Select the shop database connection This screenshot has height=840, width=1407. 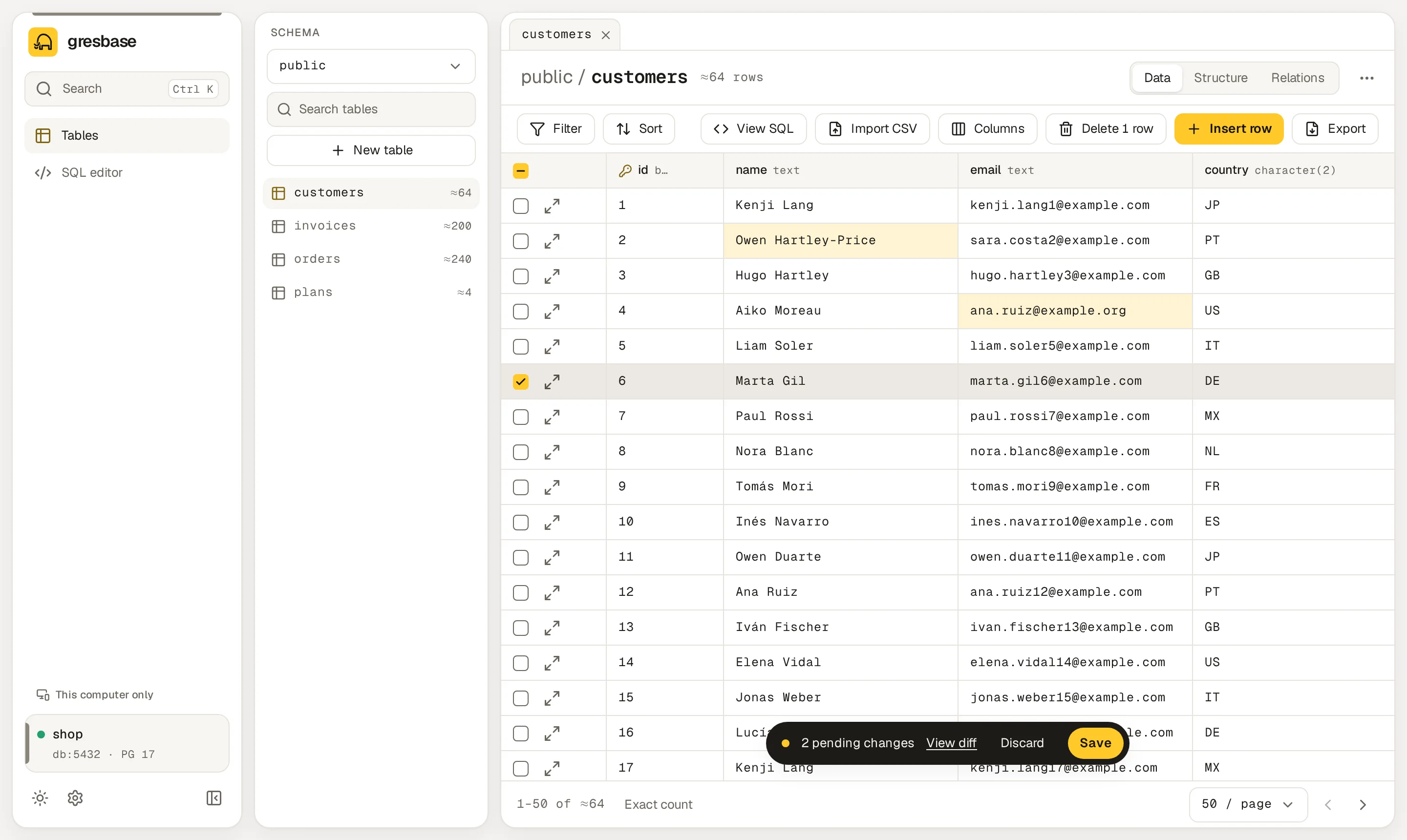[127, 743]
